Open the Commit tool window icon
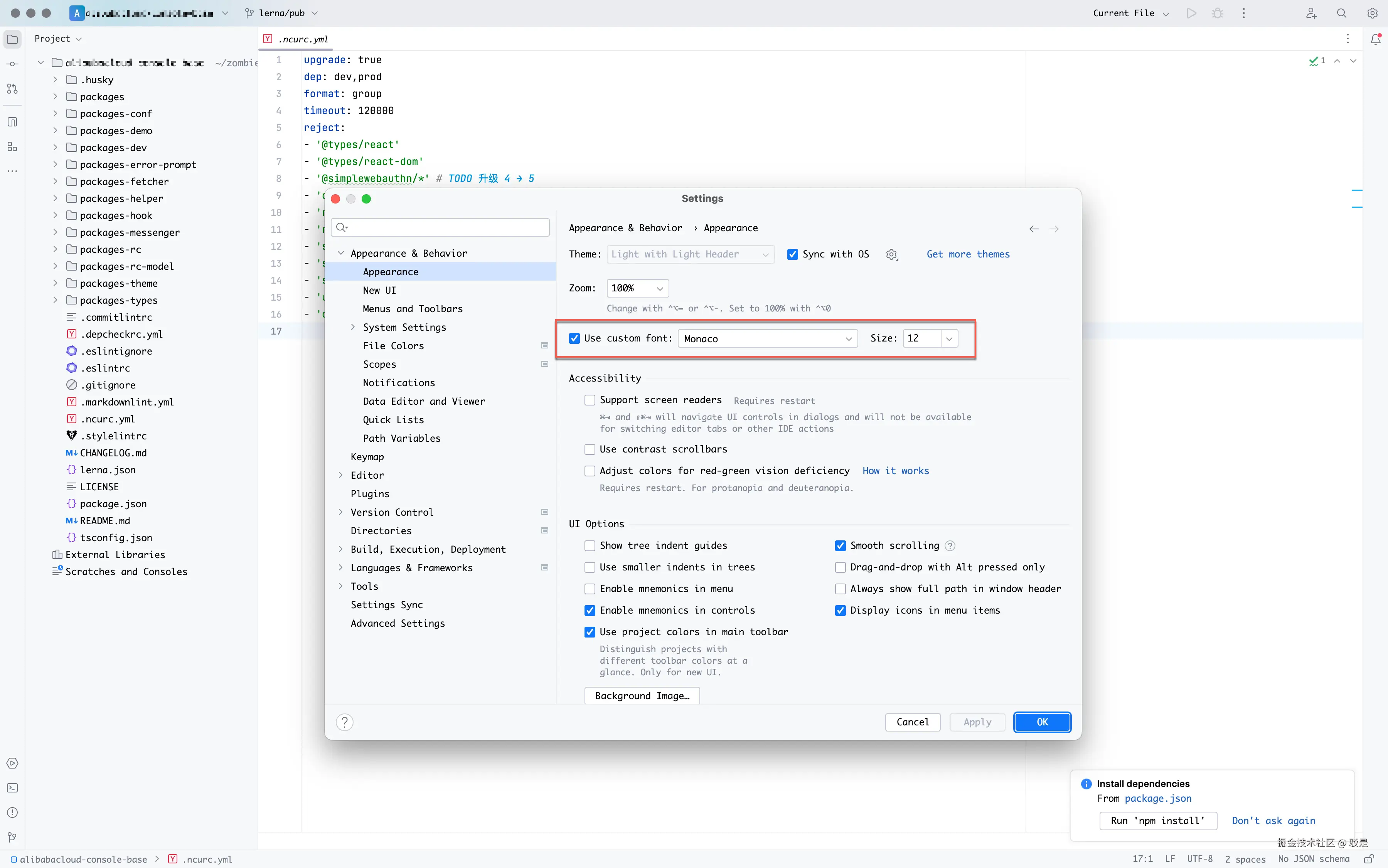1388x868 pixels. [12, 64]
